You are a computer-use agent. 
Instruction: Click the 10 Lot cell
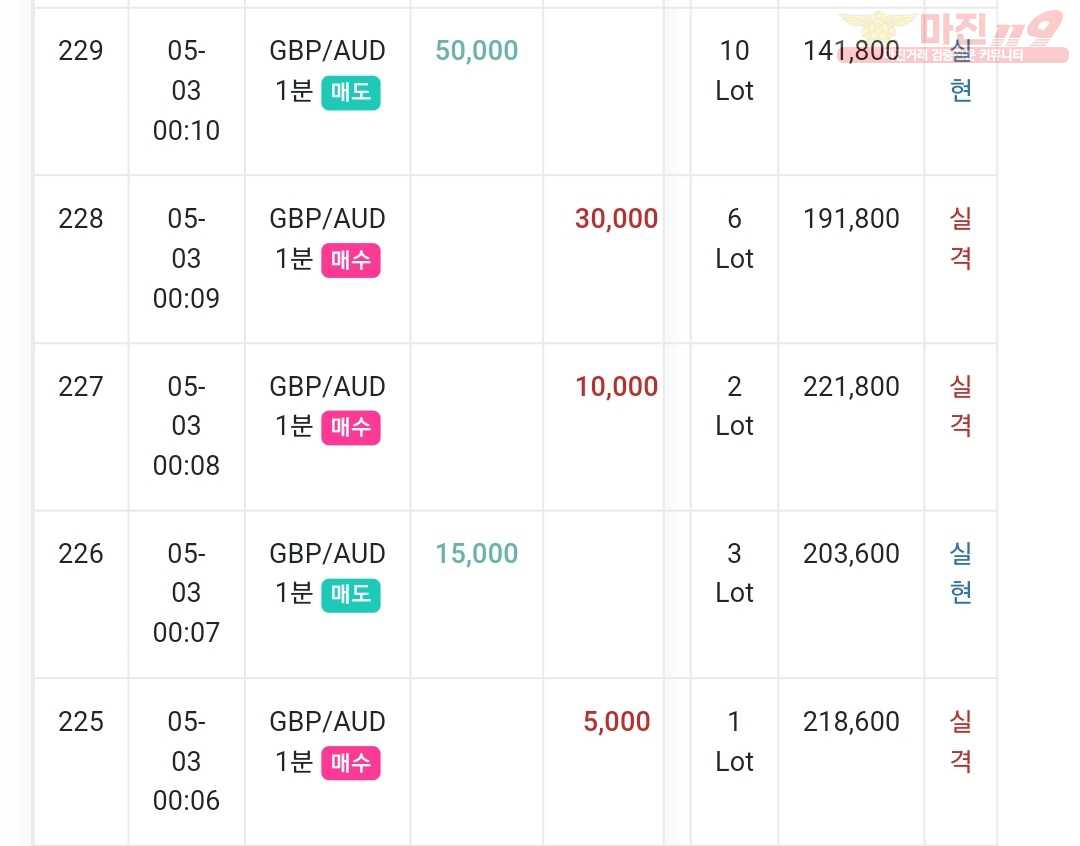point(734,92)
